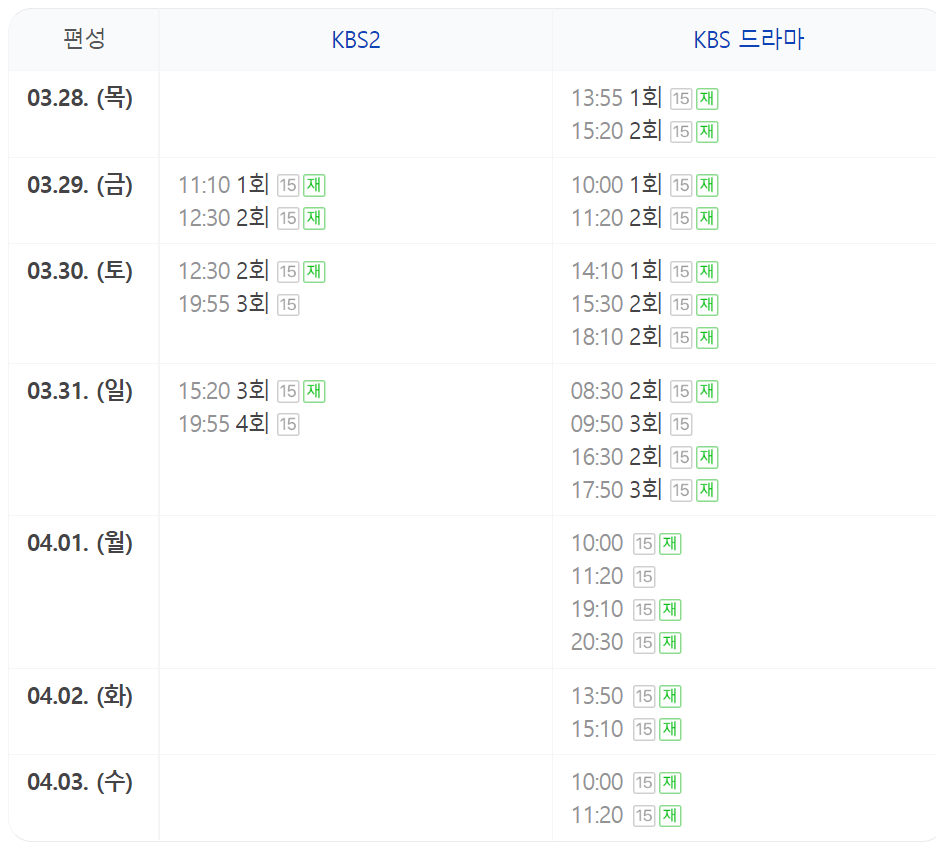Select the 04.01. (월) date row label
This screenshot has height=863, width=936.
(80, 543)
